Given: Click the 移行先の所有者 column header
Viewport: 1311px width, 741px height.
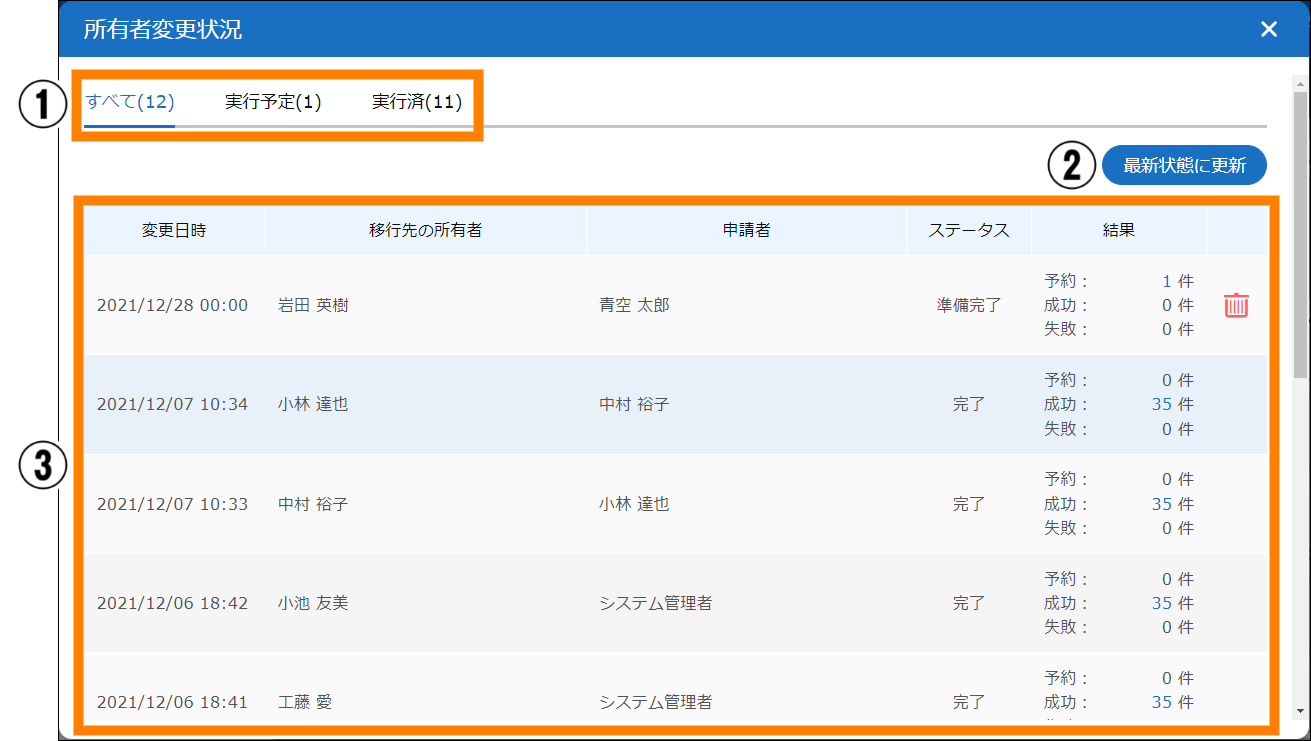Looking at the screenshot, I should click(x=425, y=230).
